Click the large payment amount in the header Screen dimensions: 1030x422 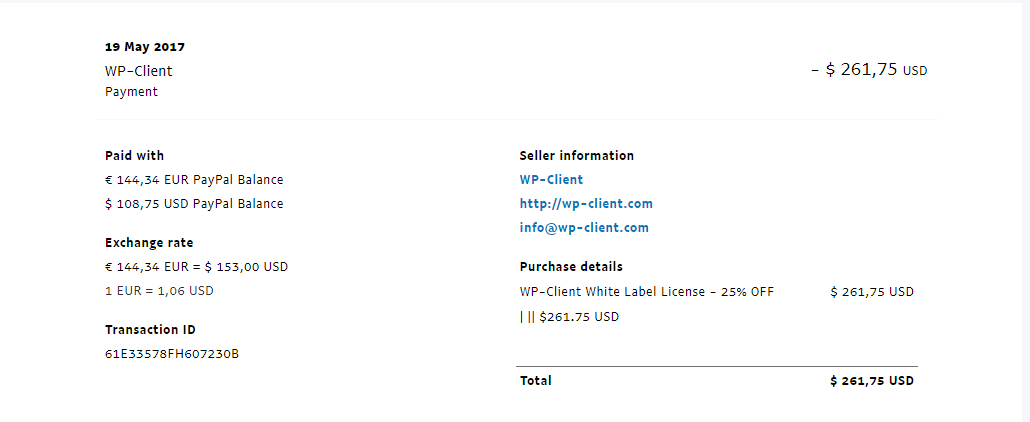[x=868, y=71]
